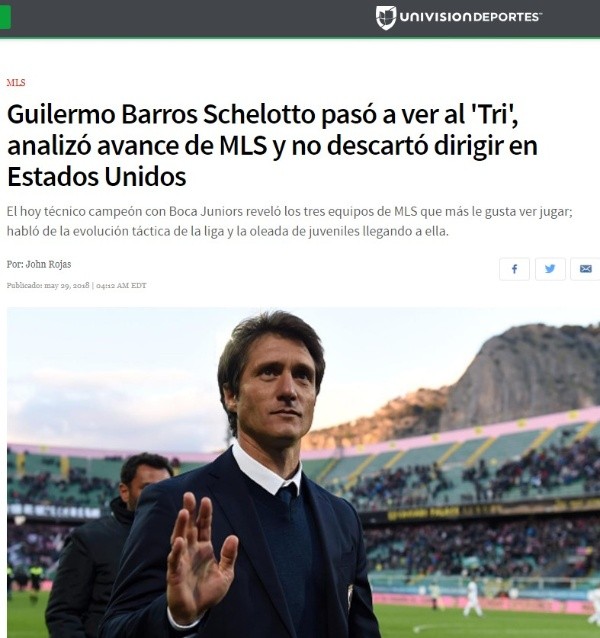Viewport: 600px width, 638px height.
Task: Click the green button in header corner
Action: [5, 17]
